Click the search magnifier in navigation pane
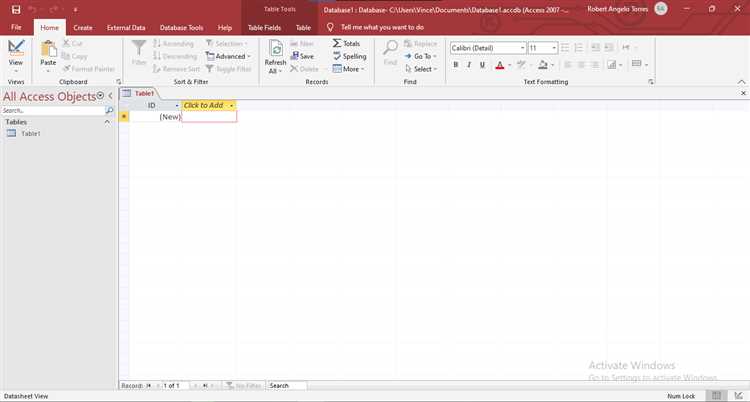The height and width of the screenshot is (402, 750). 109,111
